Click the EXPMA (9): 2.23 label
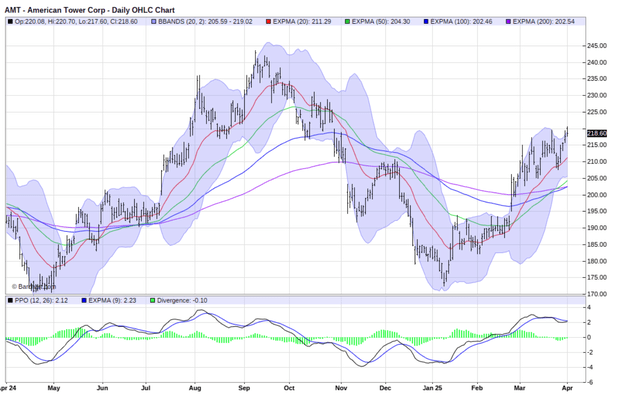 [114, 301]
